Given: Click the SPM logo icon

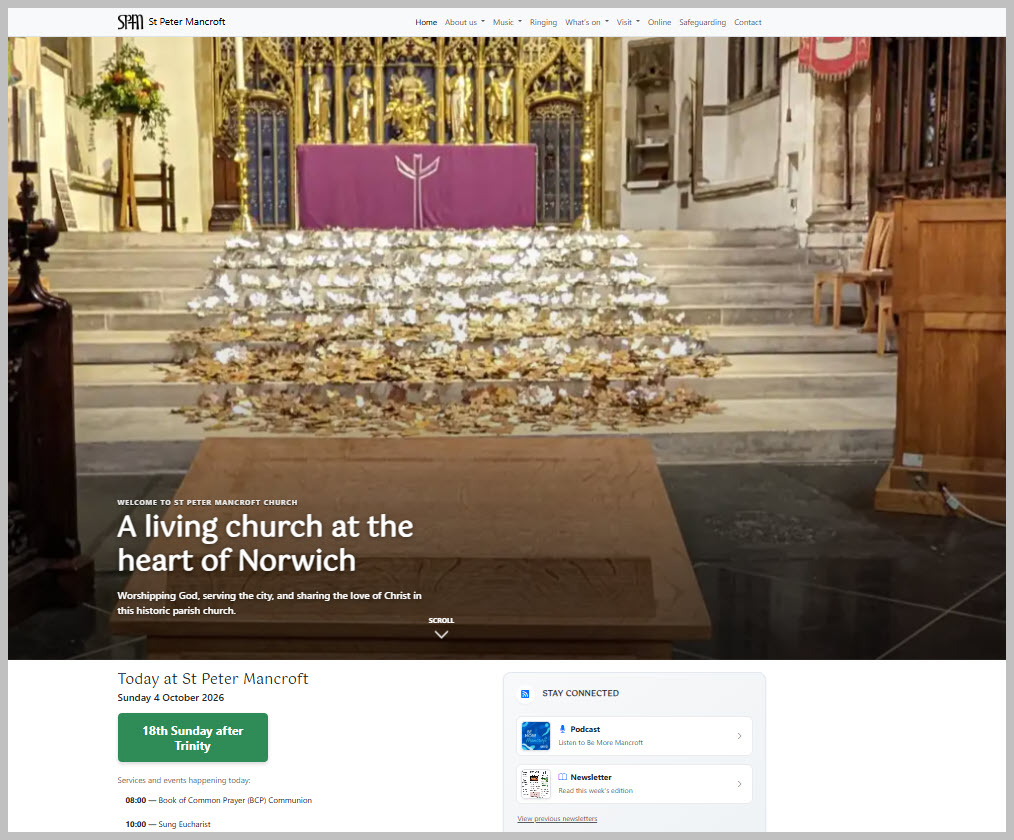Looking at the screenshot, I should (130, 22).
